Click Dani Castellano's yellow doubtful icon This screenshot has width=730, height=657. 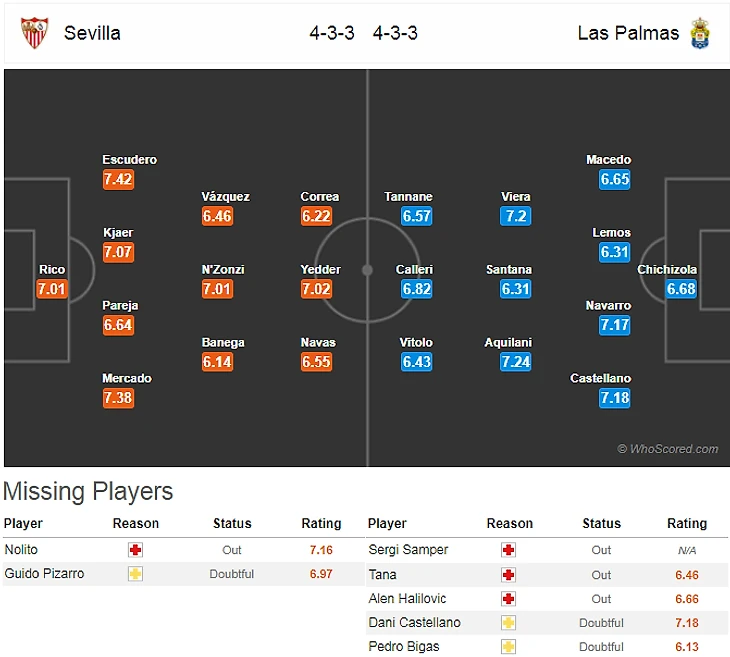[510, 623]
